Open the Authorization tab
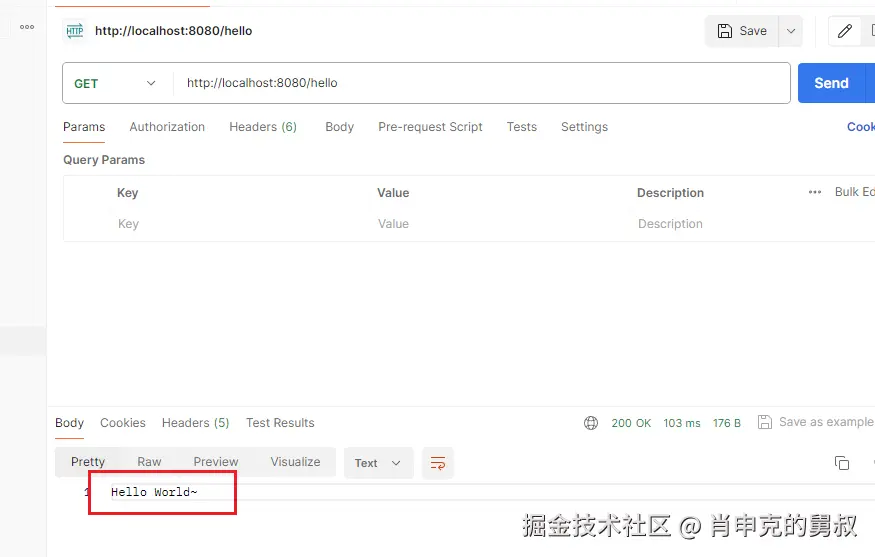 [167, 127]
